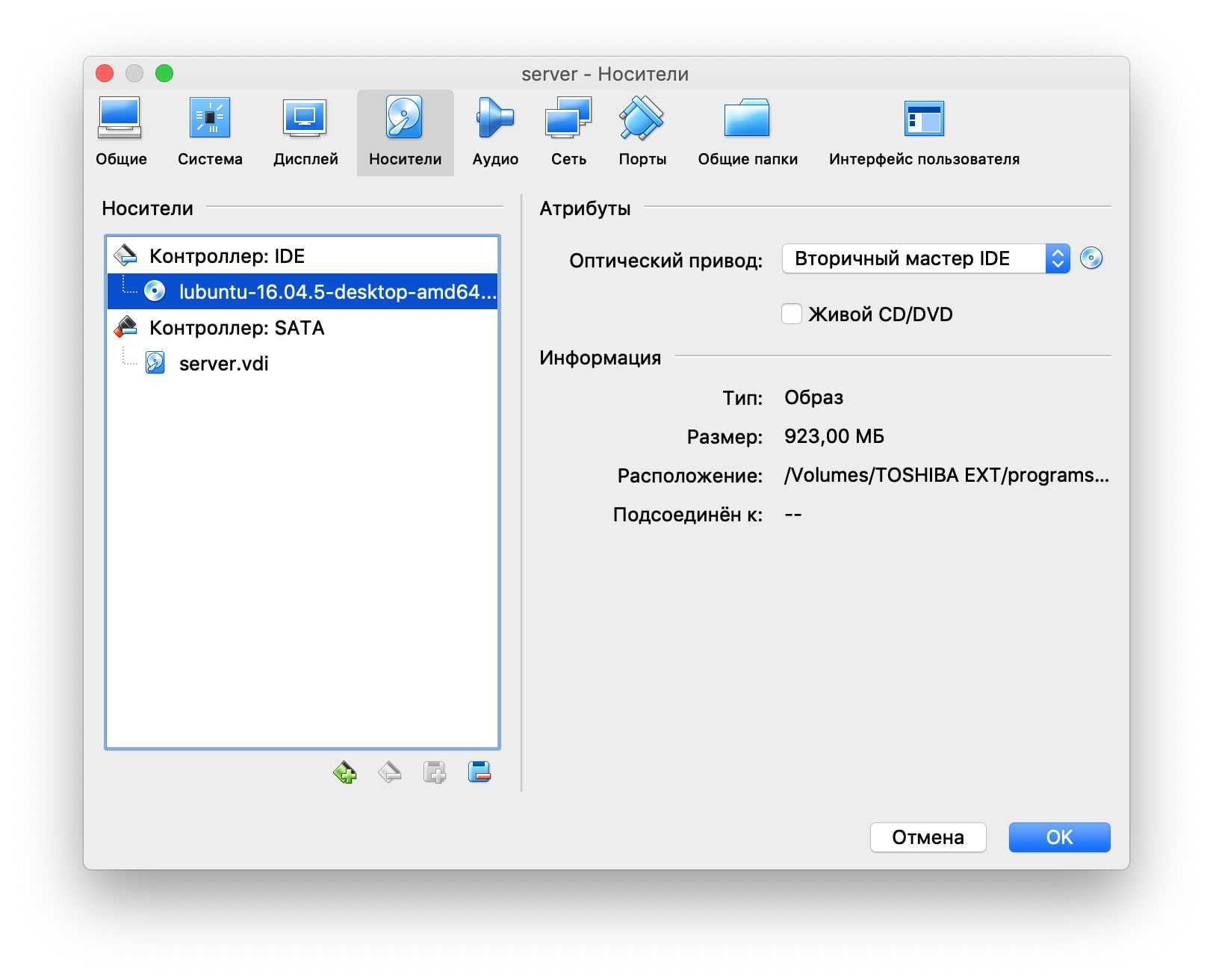Image resolution: width=1213 pixels, height=980 pixels.
Task: Click the remove attachment icon
Action: pyautogui.click(x=479, y=772)
